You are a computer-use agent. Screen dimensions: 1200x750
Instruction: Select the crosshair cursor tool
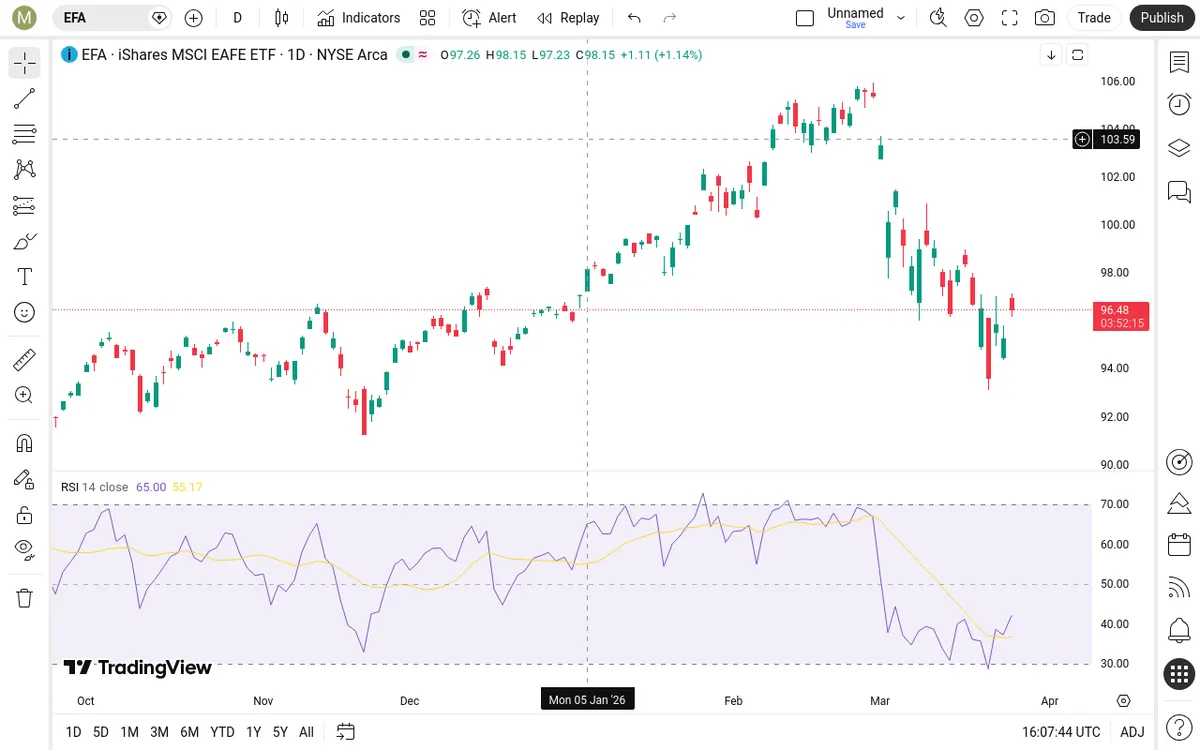tap(25, 63)
